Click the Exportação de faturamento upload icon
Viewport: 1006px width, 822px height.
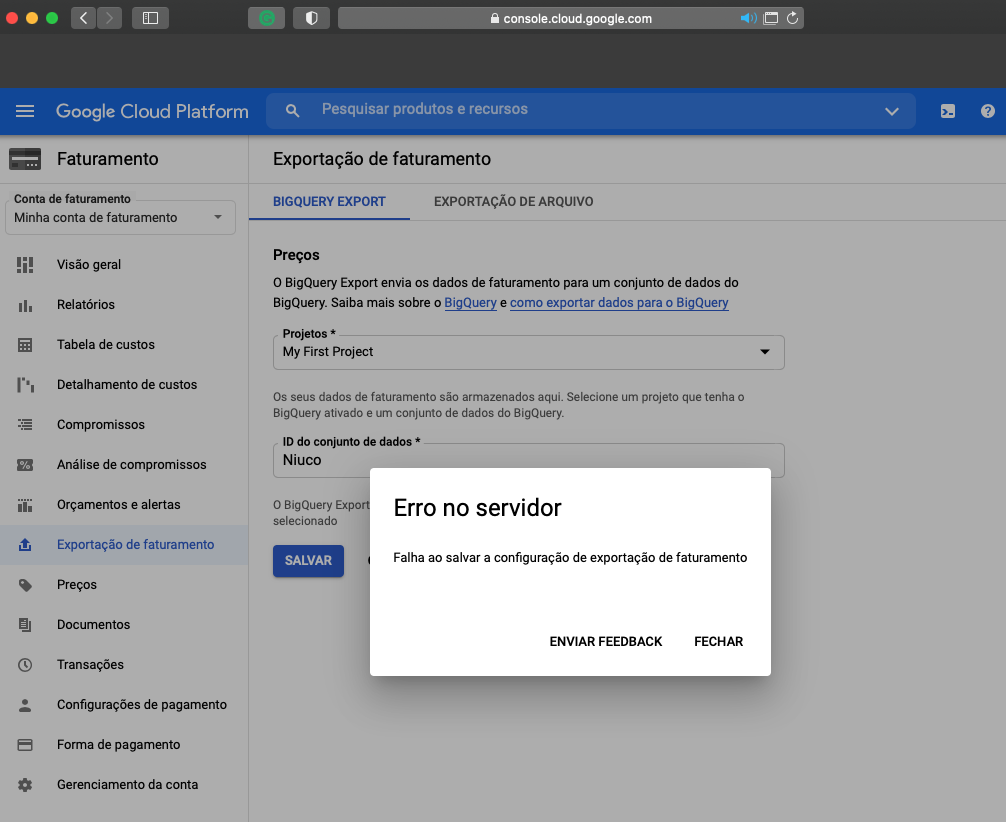click(25, 545)
